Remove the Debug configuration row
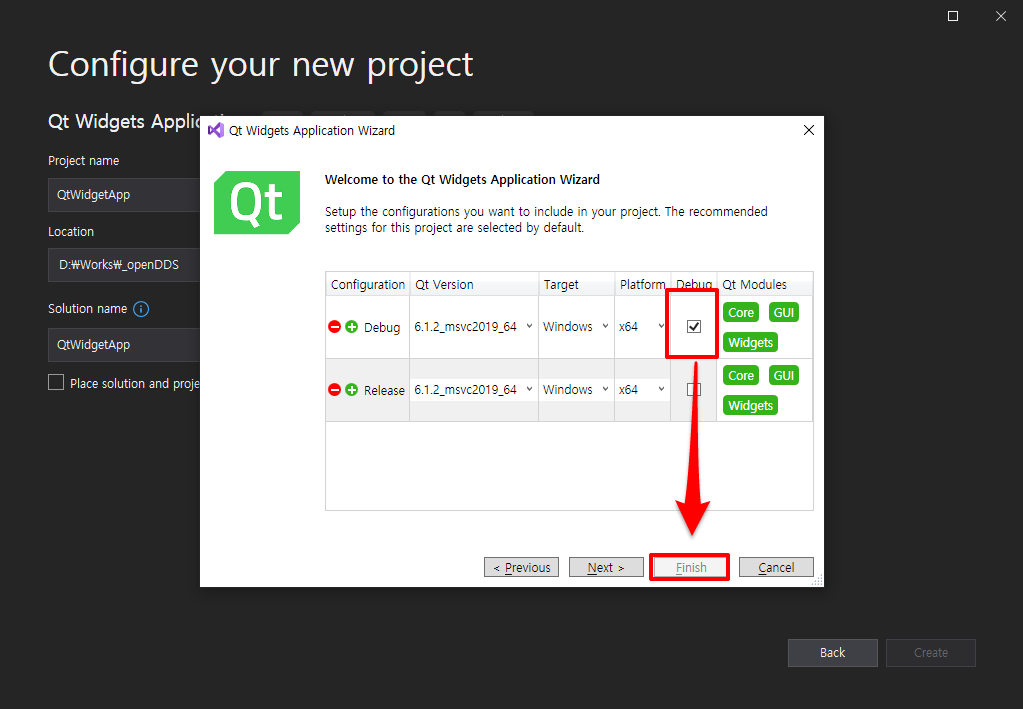 335,327
